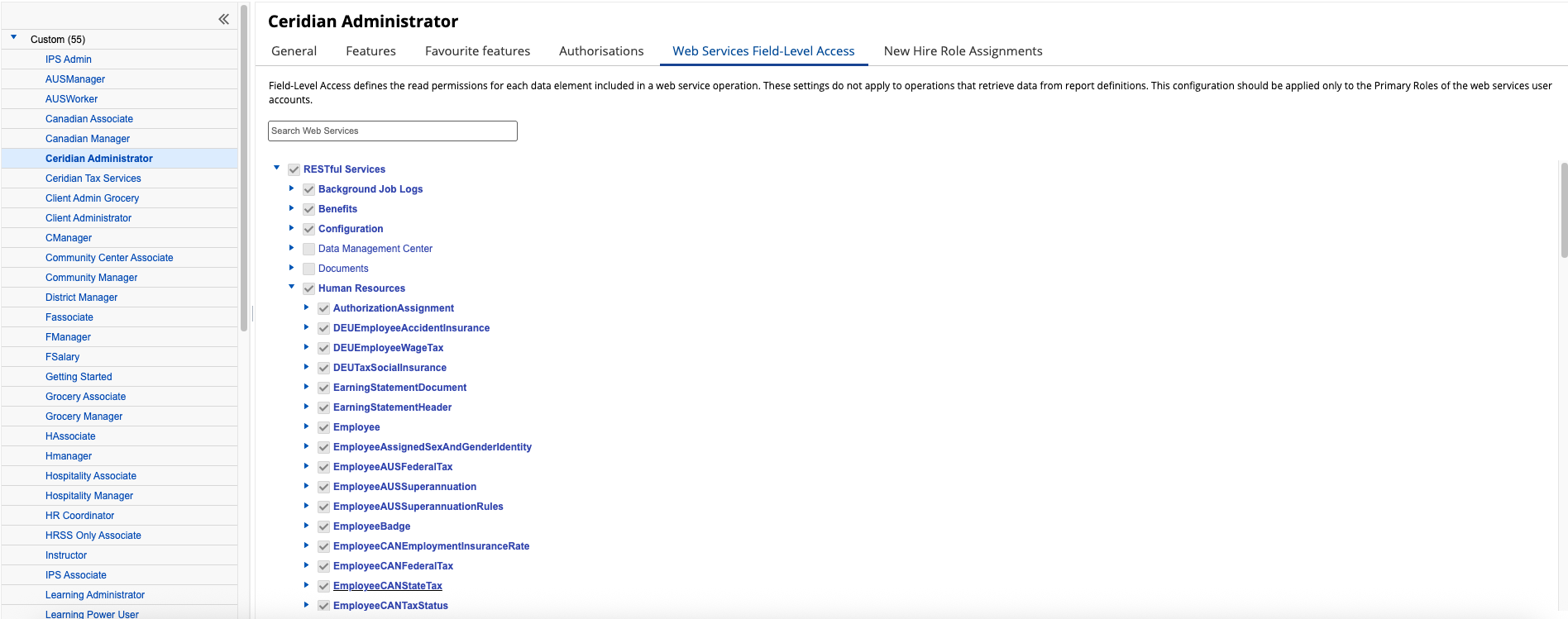The width and height of the screenshot is (1568, 619).
Task: Uncheck the Employee checkbox
Action: click(x=323, y=427)
